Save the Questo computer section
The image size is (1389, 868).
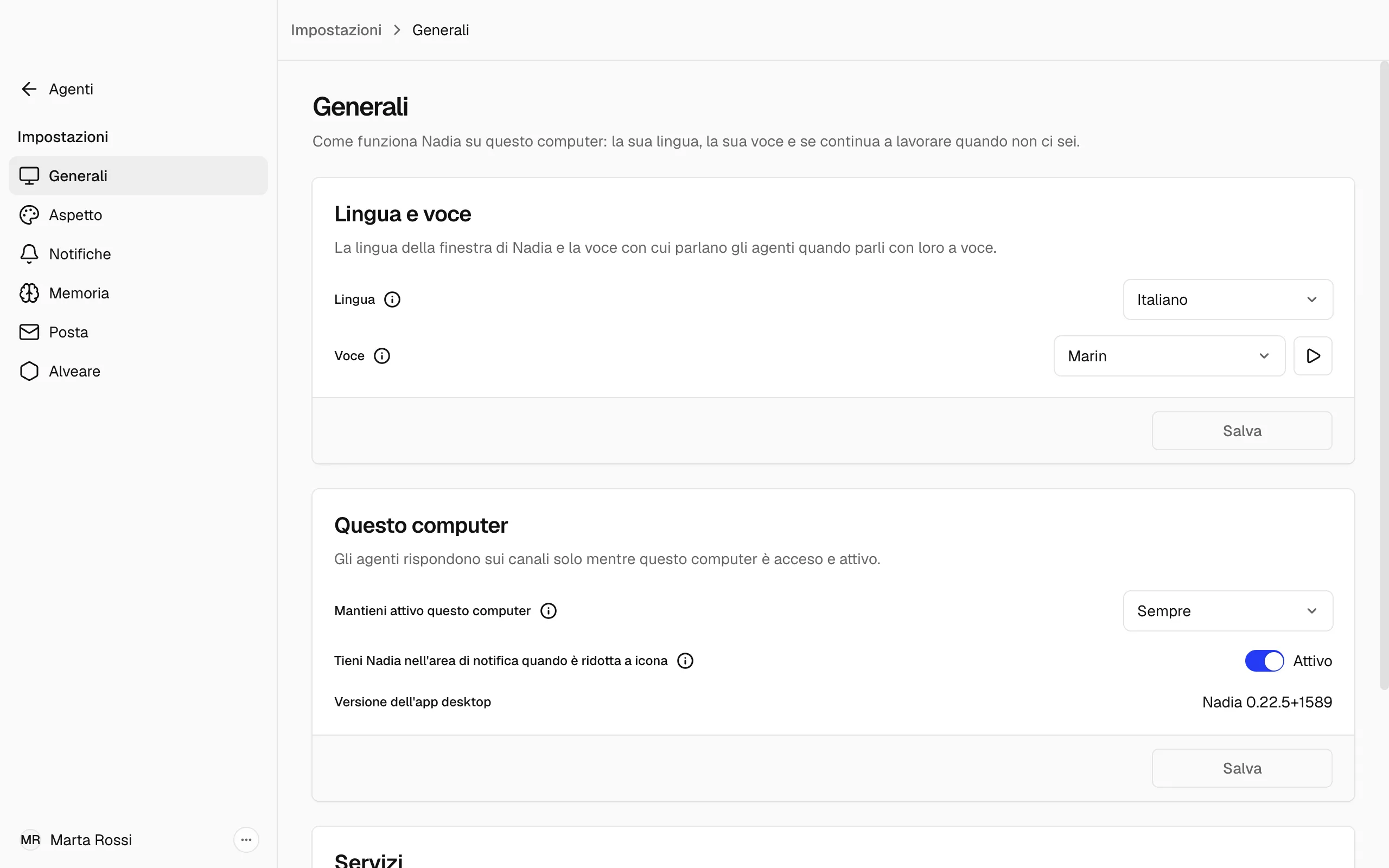[x=1242, y=768]
